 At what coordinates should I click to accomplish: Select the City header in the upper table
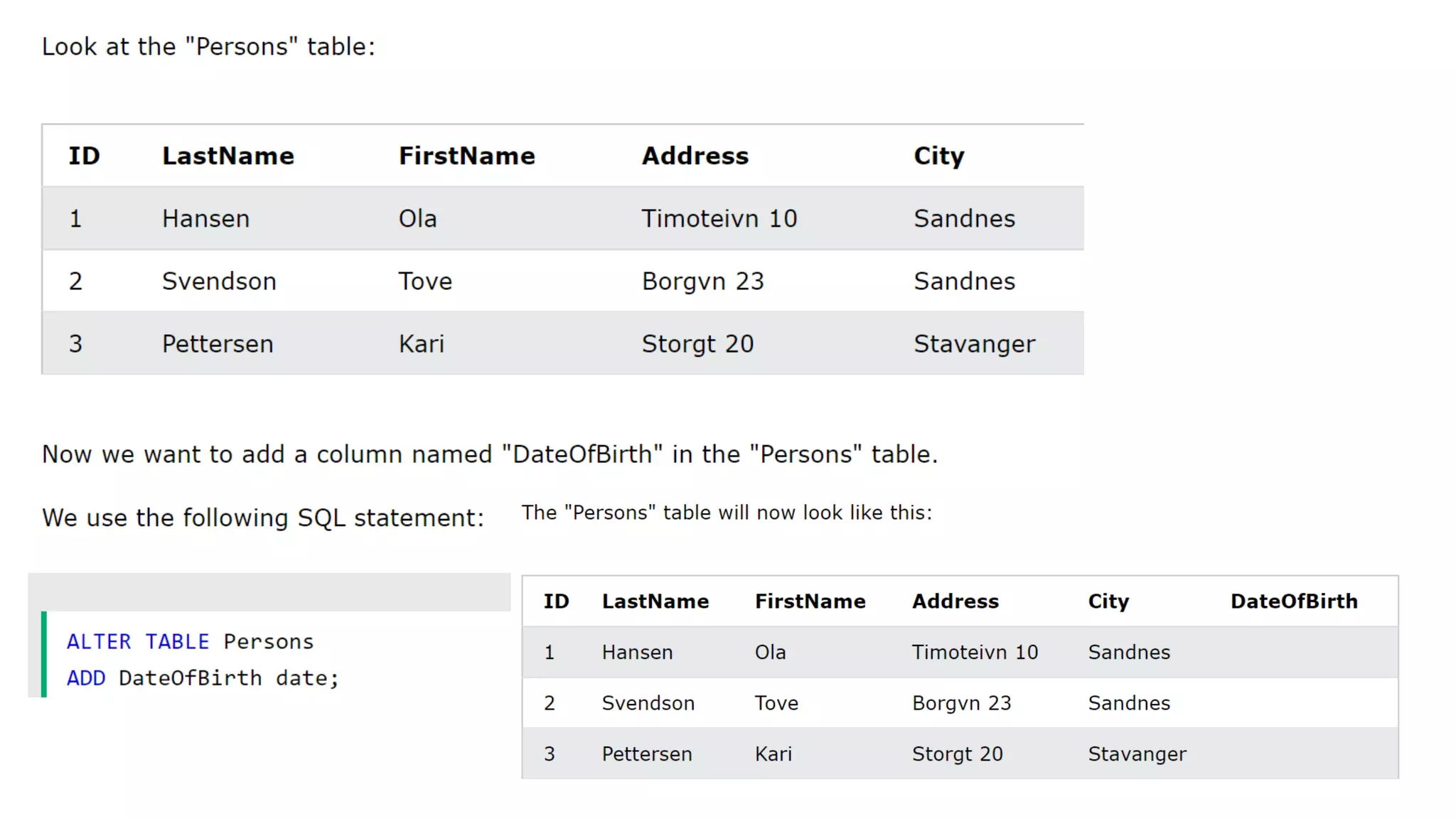tap(938, 156)
